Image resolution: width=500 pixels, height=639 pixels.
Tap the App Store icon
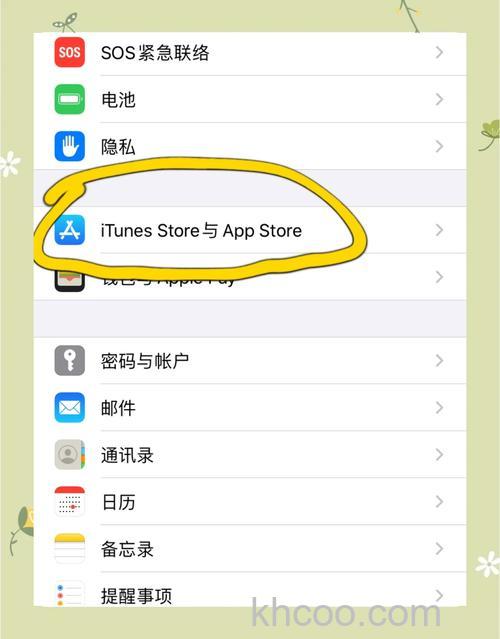coord(70,230)
